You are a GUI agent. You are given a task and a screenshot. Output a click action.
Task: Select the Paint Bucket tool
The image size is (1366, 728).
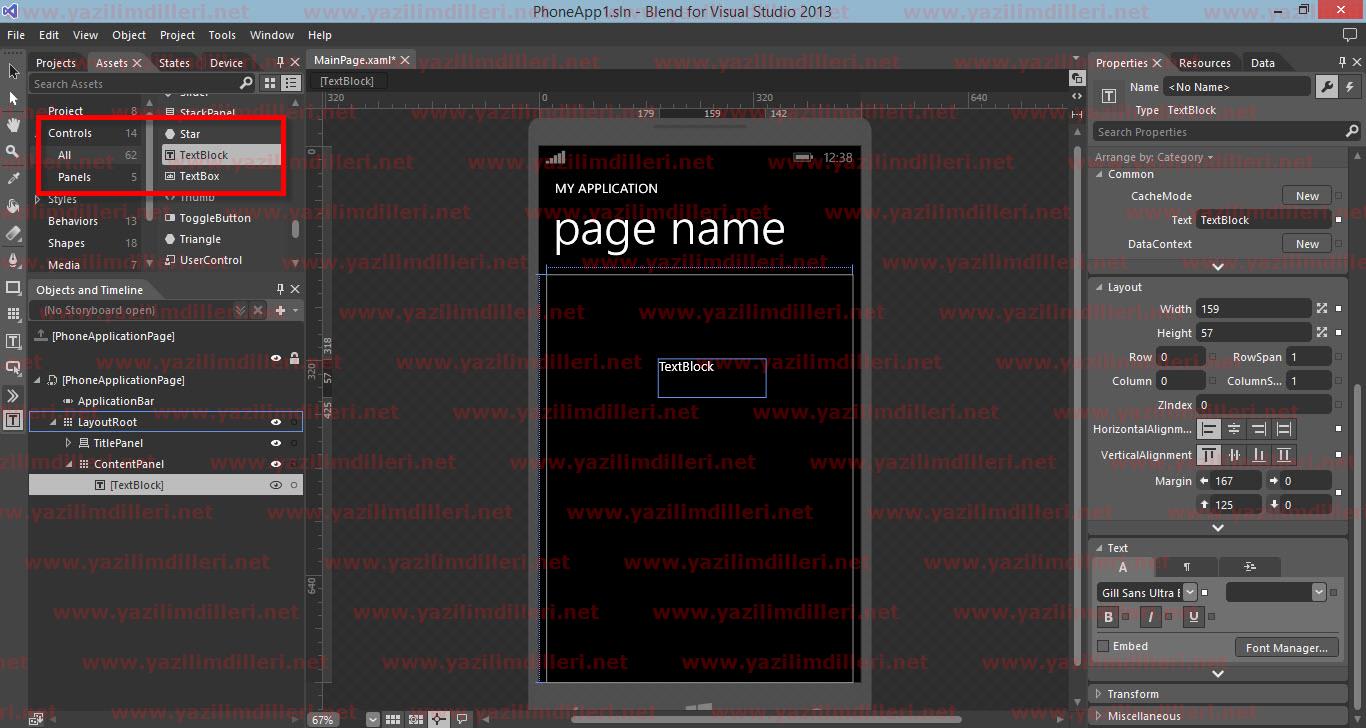(13, 206)
